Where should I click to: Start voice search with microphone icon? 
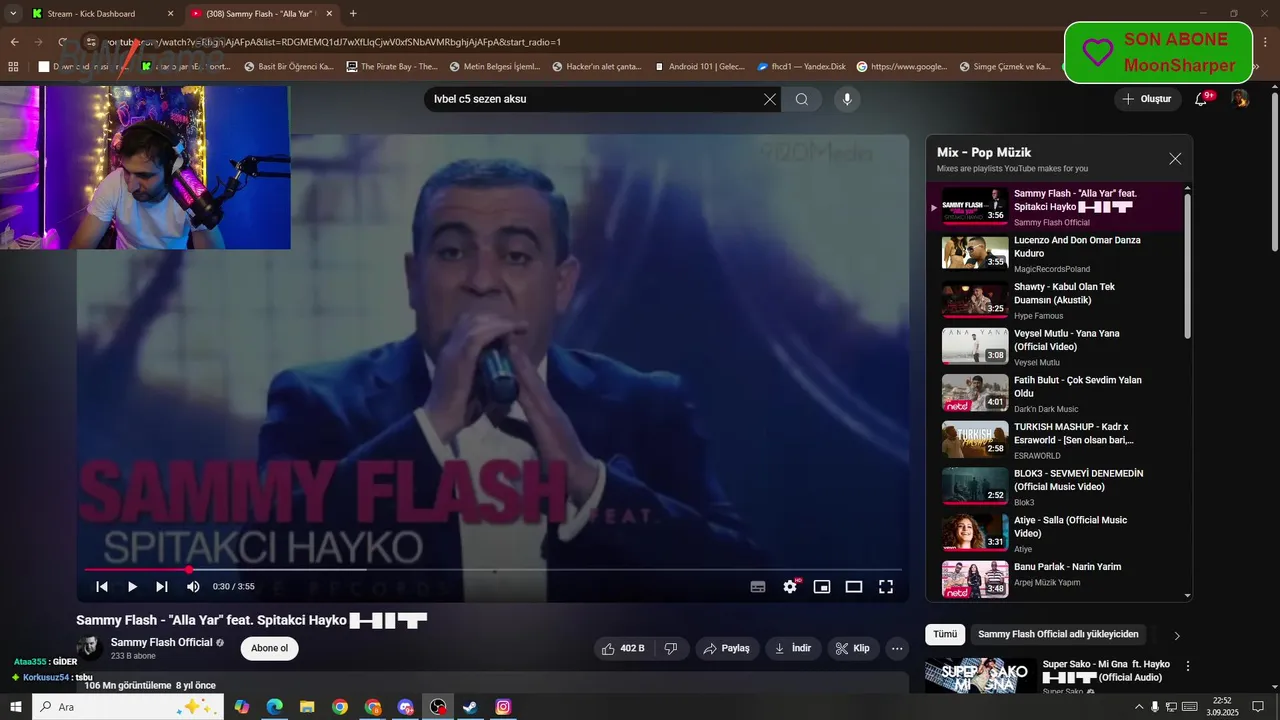(847, 99)
